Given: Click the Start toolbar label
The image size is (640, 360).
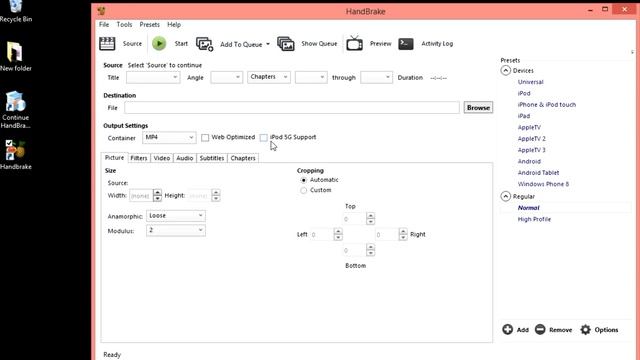Looking at the screenshot, I should [x=181, y=44].
